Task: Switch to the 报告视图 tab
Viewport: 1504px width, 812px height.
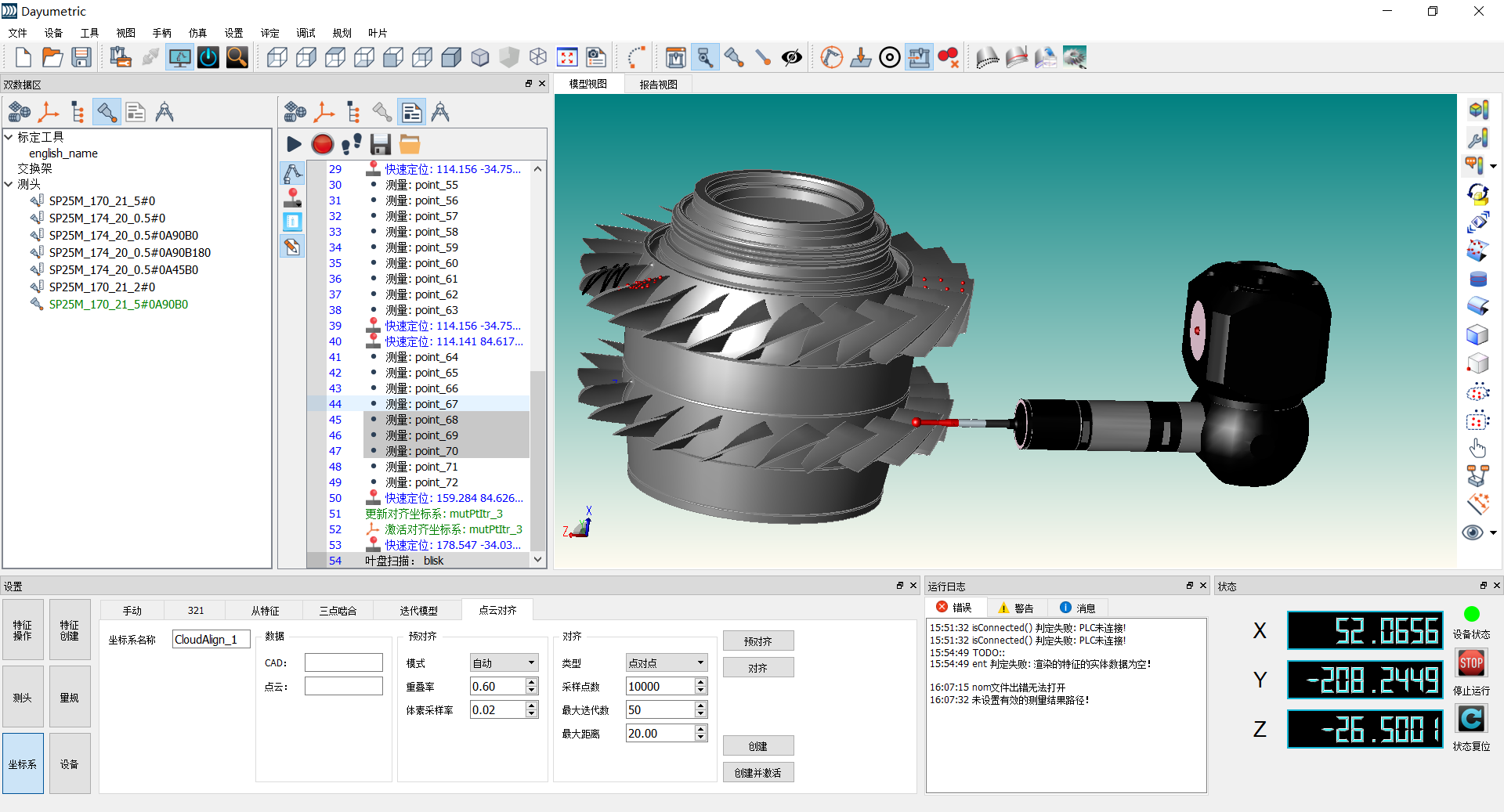Action: [x=658, y=85]
